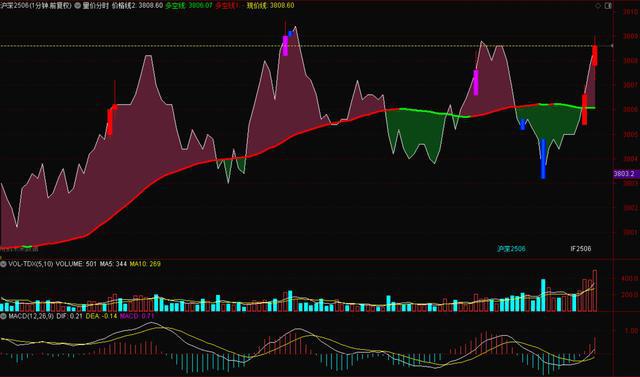Click the diamond icon at top right
The height and width of the screenshot is (377, 640).
(599, 6)
